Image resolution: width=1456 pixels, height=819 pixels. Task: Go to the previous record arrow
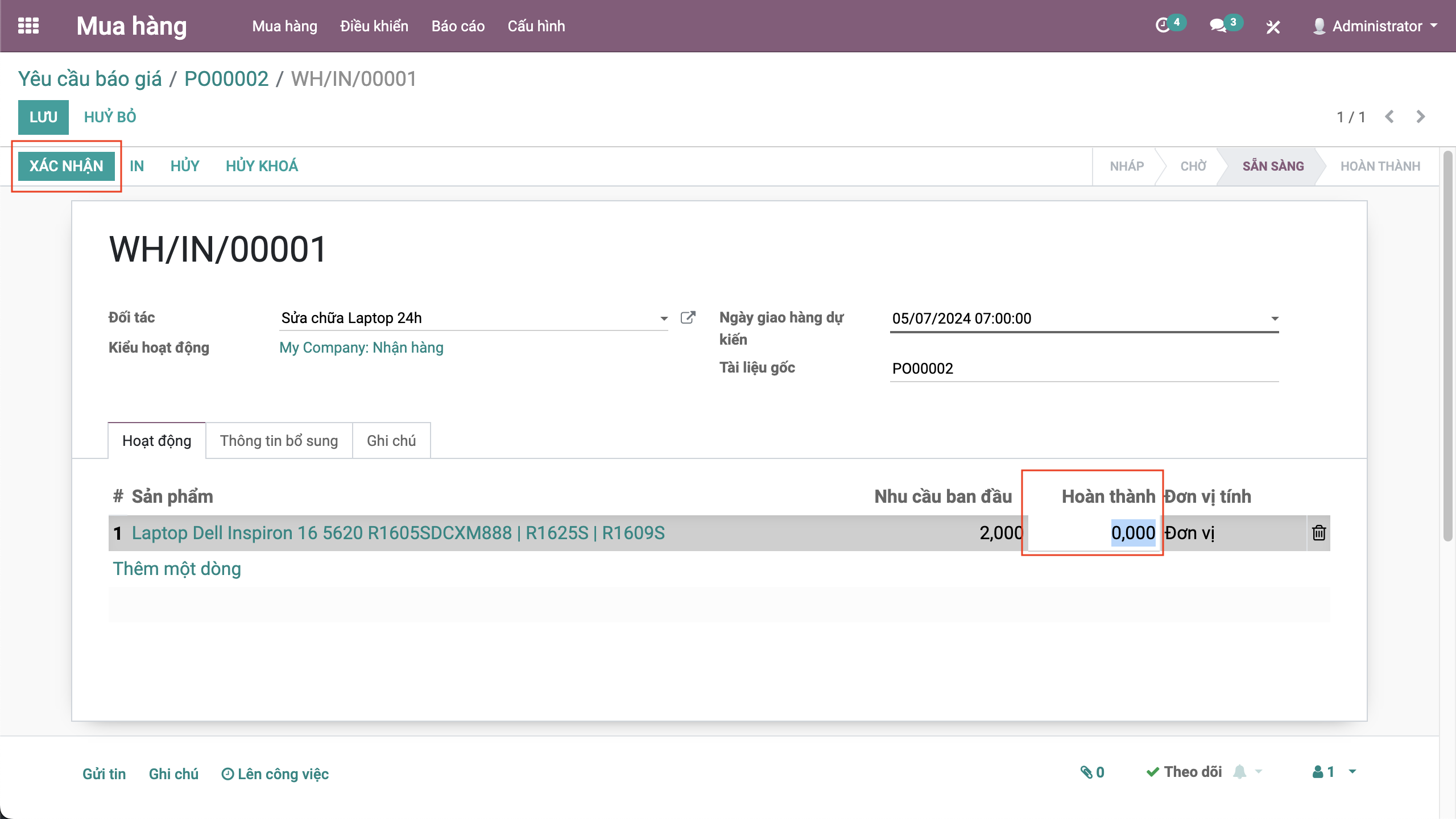(x=1389, y=117)
